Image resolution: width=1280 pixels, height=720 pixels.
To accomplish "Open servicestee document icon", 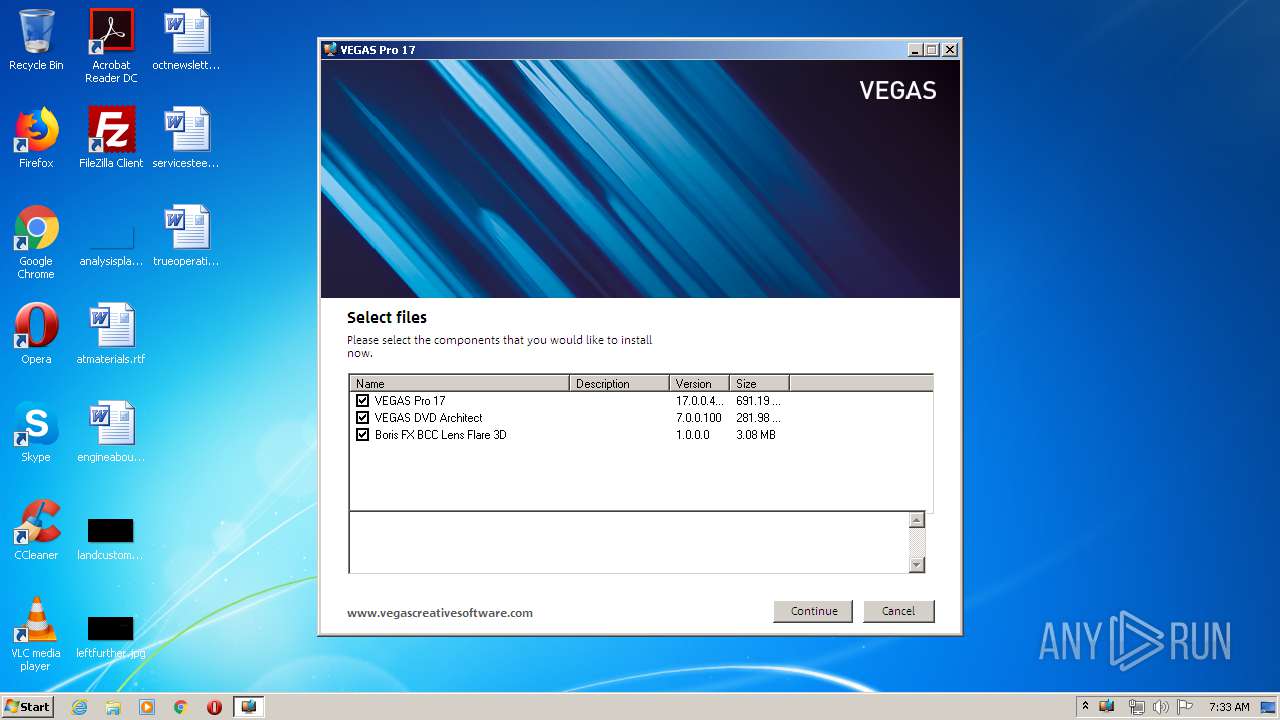I will (186, 138).
